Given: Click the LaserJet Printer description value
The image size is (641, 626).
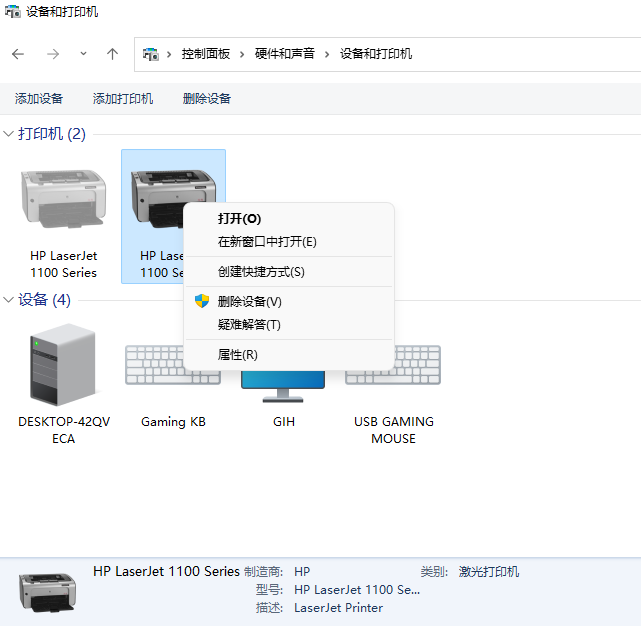Looking at the screenshot, I should 338,608.
